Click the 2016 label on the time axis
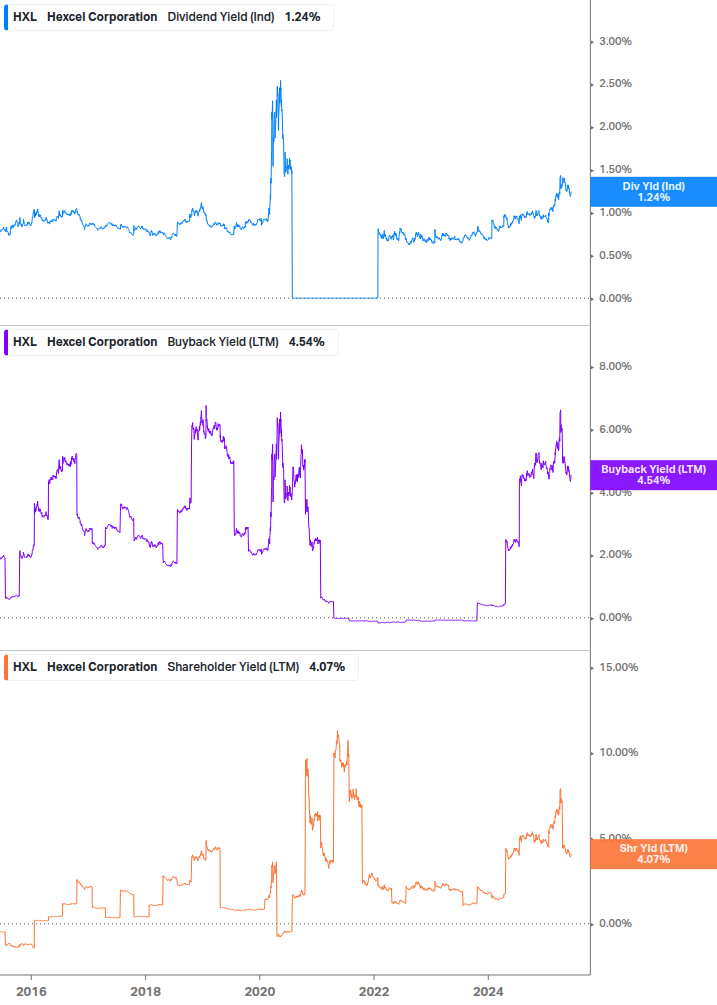 tap(31, 992)
